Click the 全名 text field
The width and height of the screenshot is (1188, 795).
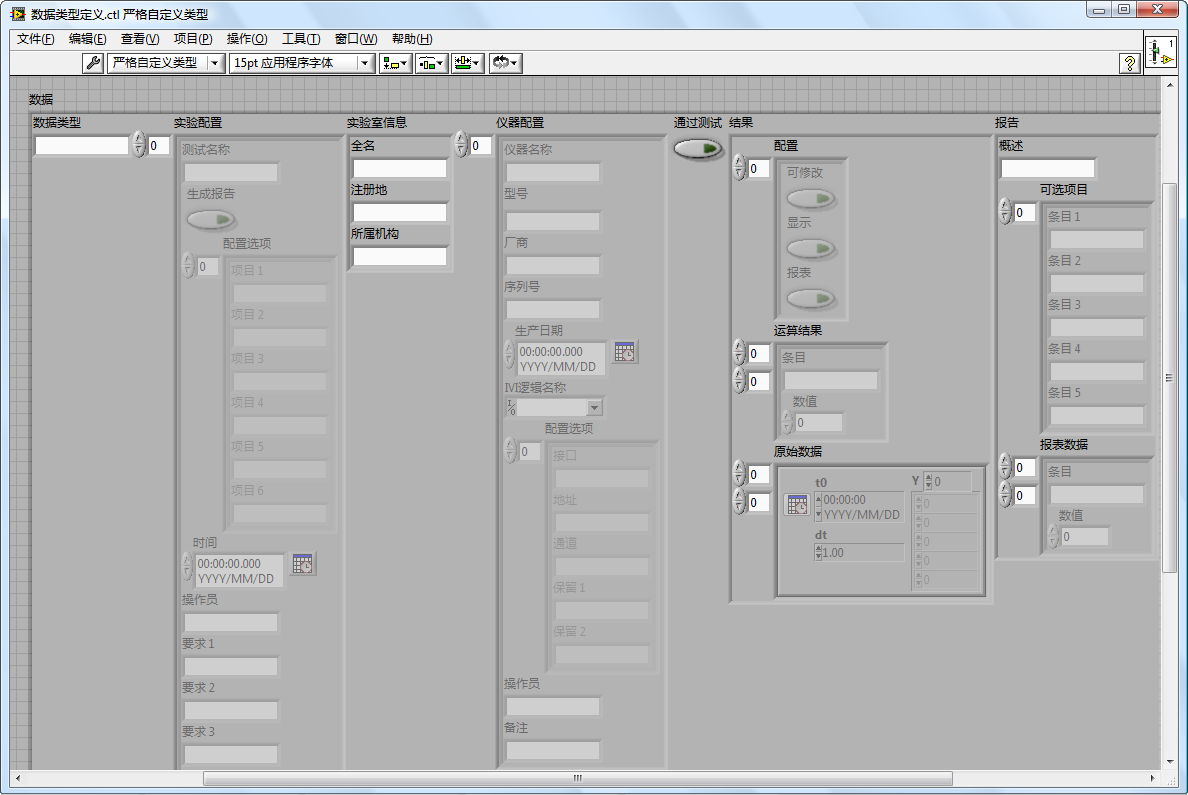pos(399,168)
